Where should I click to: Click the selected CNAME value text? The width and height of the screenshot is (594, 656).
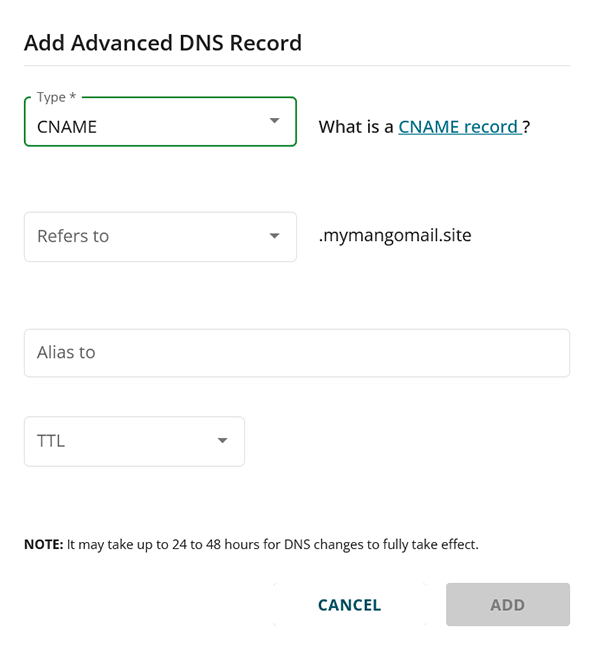[67, 127]
